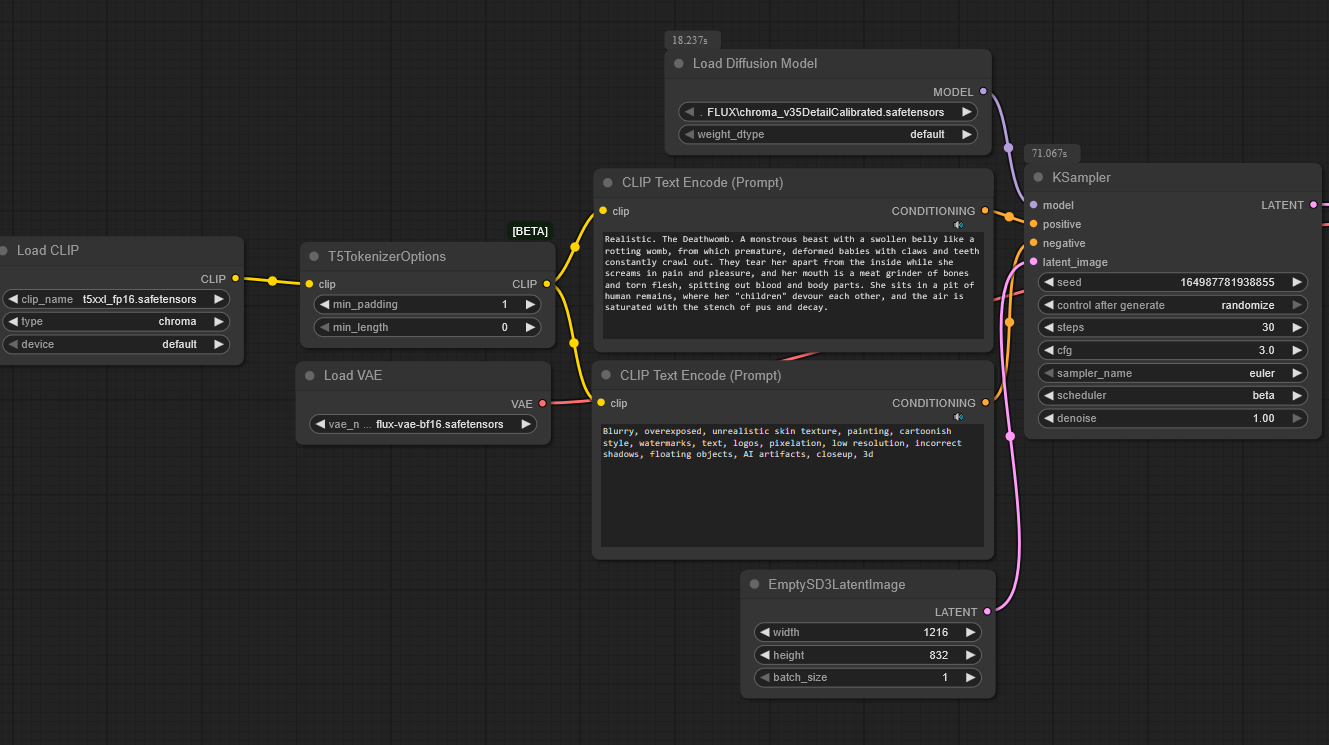
Task: Click the clip input port of the negative prompt node
Action: click(601, 403)
